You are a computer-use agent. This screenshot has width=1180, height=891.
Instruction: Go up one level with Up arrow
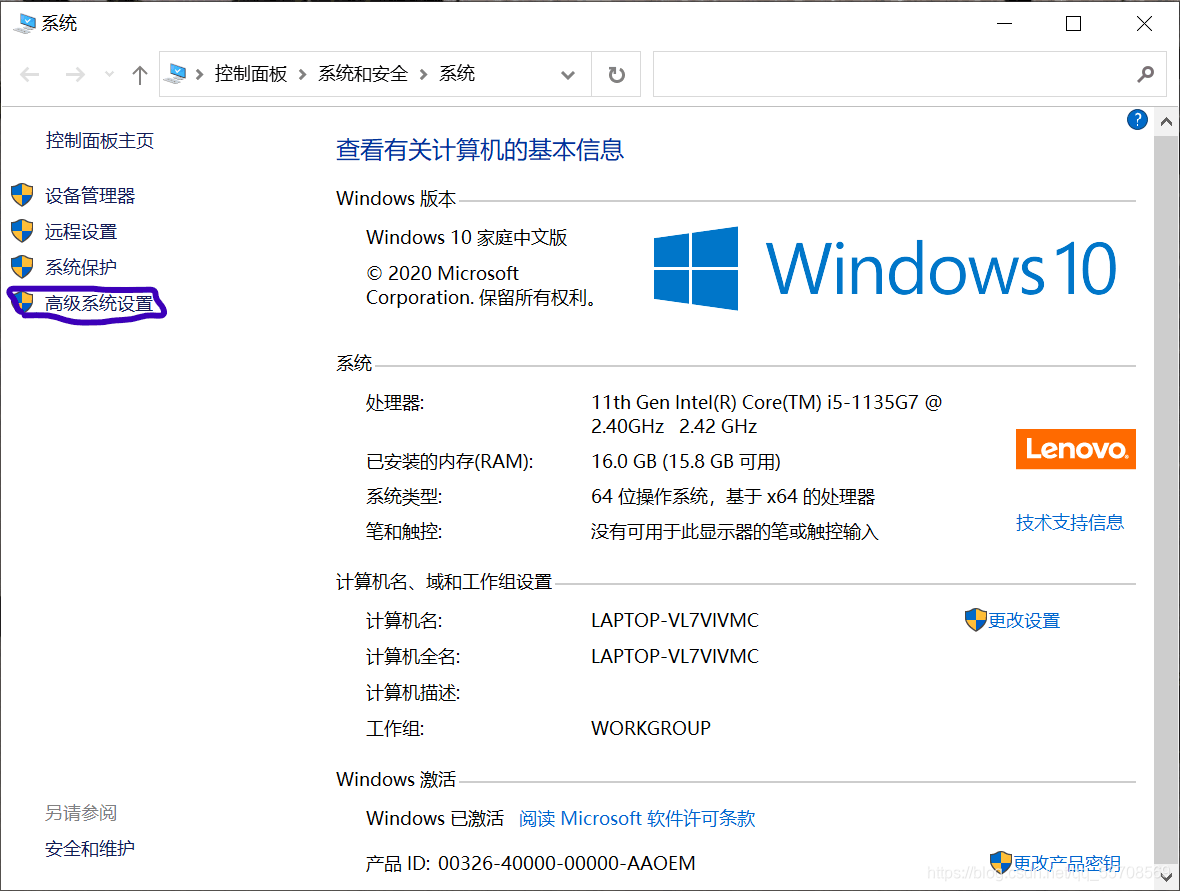pos(139,75)
